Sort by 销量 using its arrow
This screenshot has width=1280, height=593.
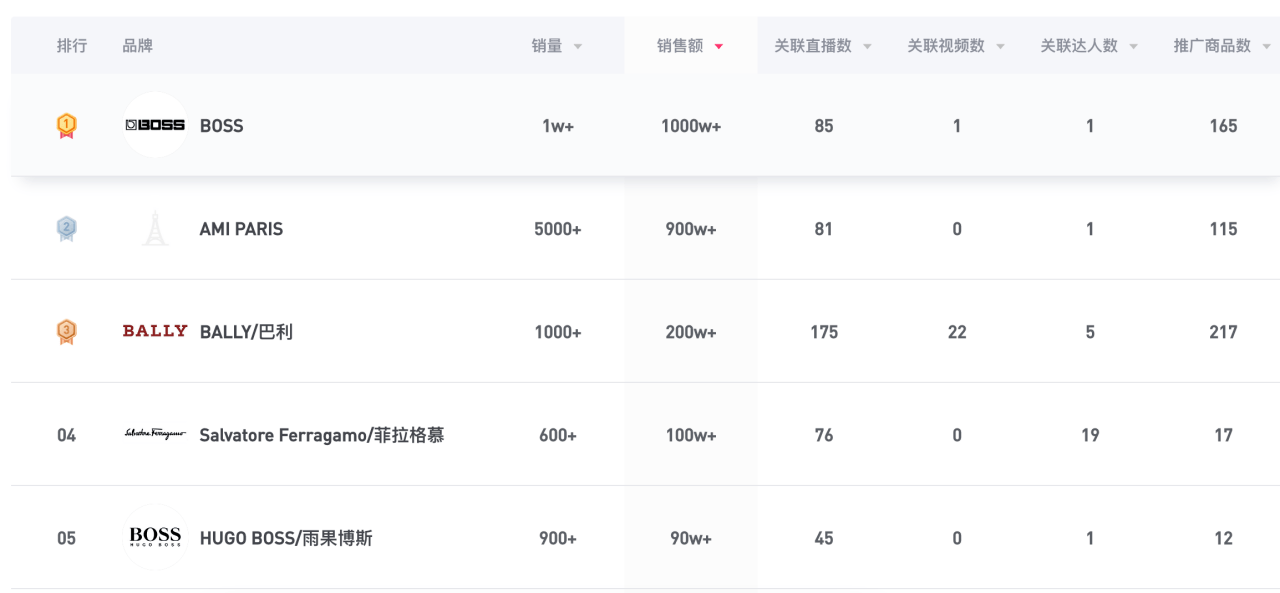pyautogui.click(x=578, y=47)
